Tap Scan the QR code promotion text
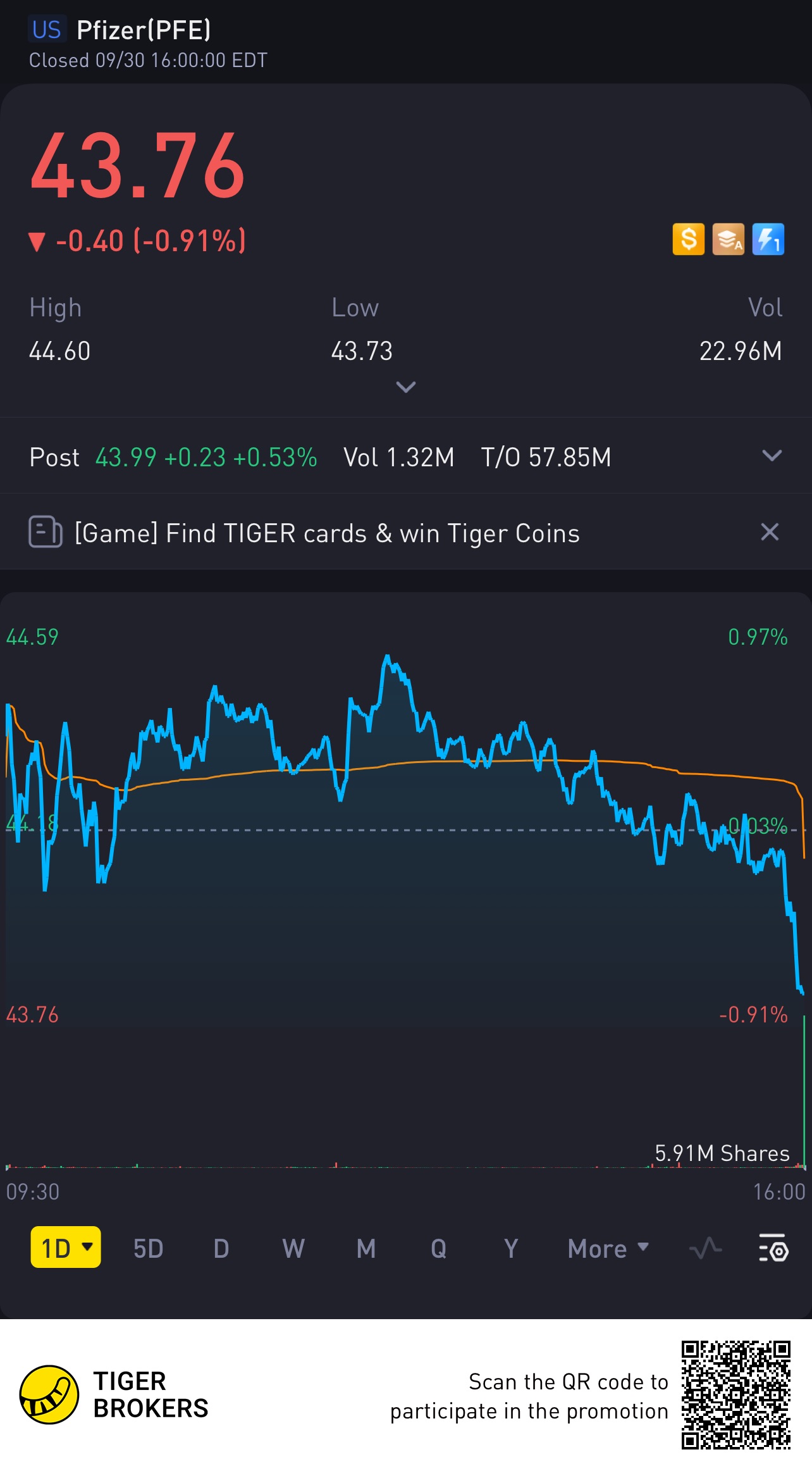812x1471 pixels. [x=529, y=1396]
